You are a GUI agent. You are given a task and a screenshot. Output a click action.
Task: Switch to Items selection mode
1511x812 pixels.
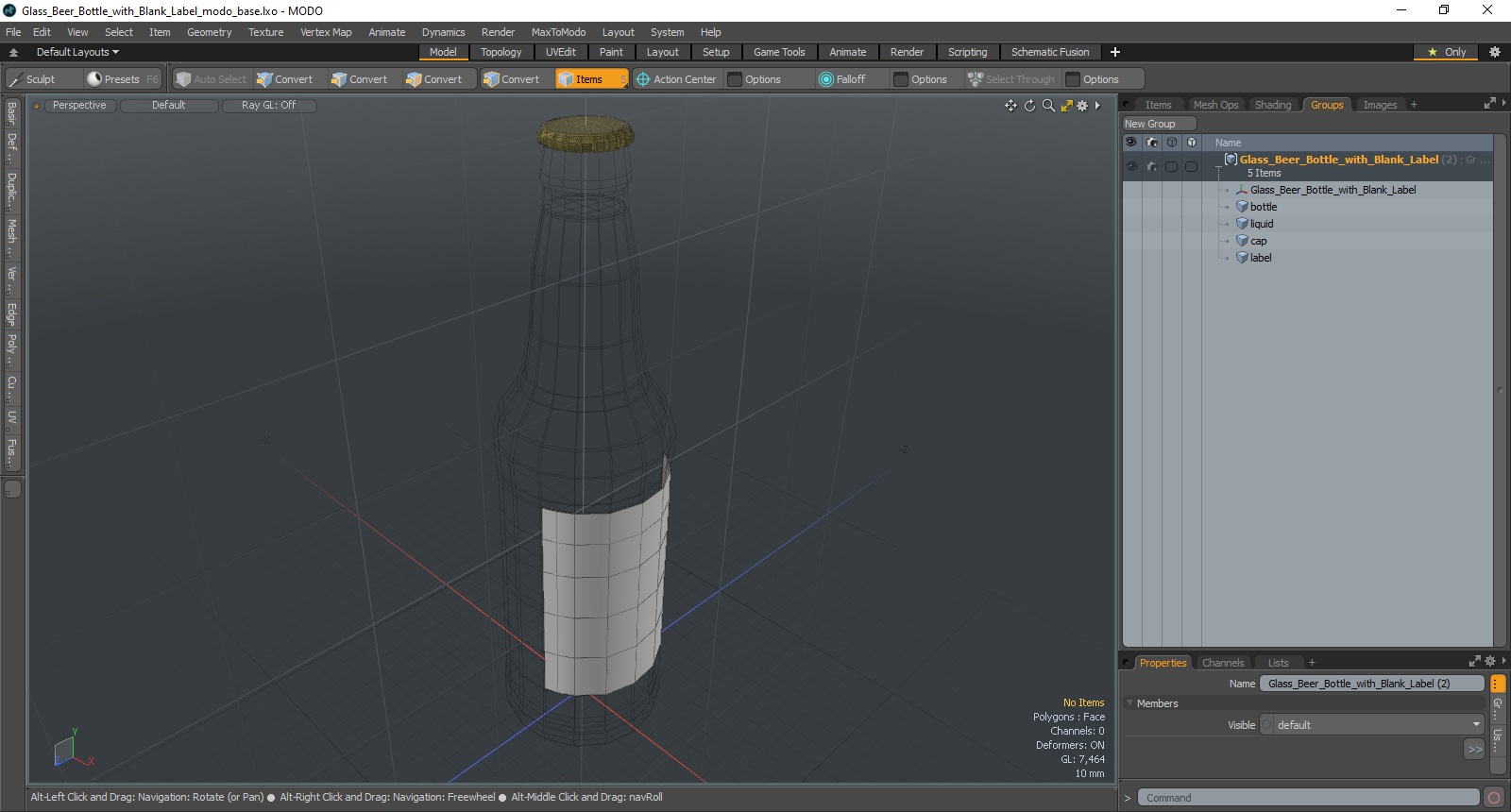(x=591, y=79)
